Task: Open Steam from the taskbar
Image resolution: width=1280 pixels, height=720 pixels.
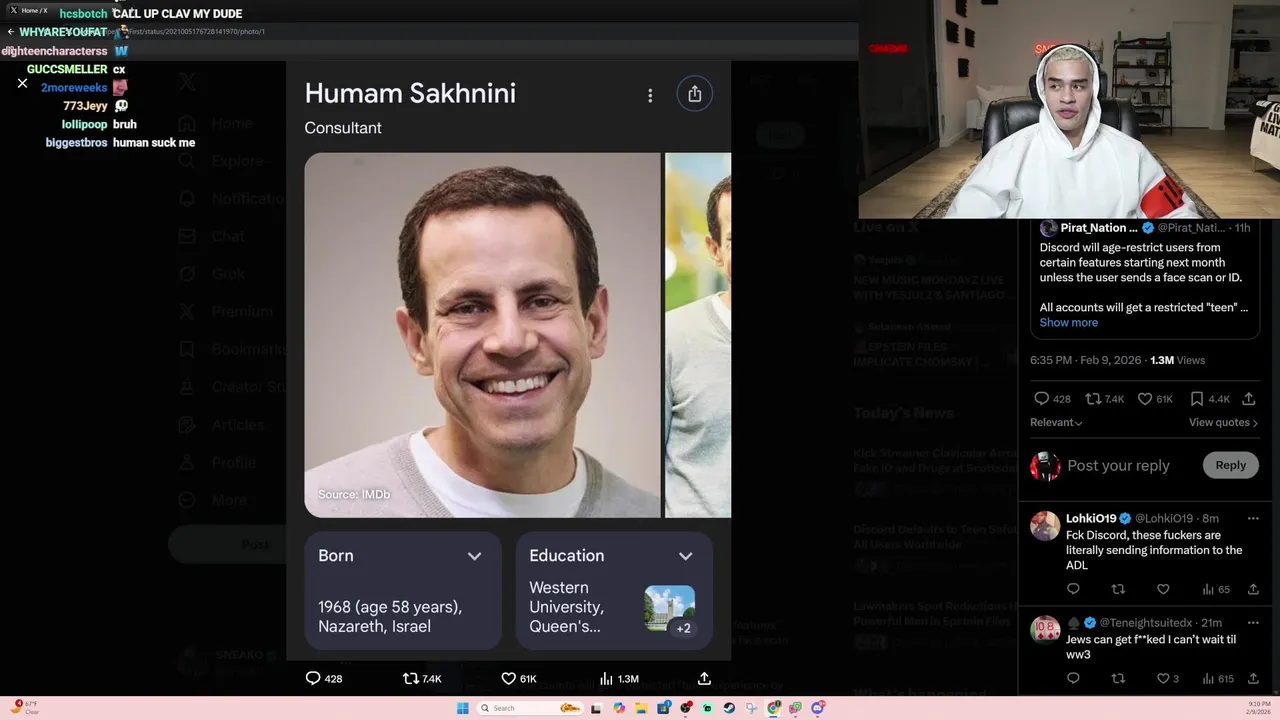Action: point(729,708)
